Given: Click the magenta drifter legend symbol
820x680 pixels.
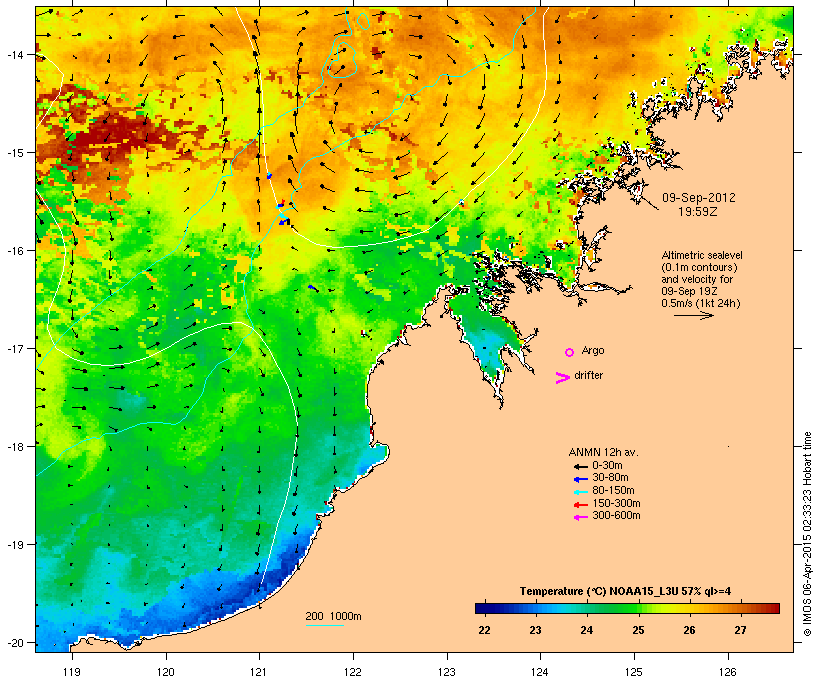Looking at the screenshot, I should [563, 377].
